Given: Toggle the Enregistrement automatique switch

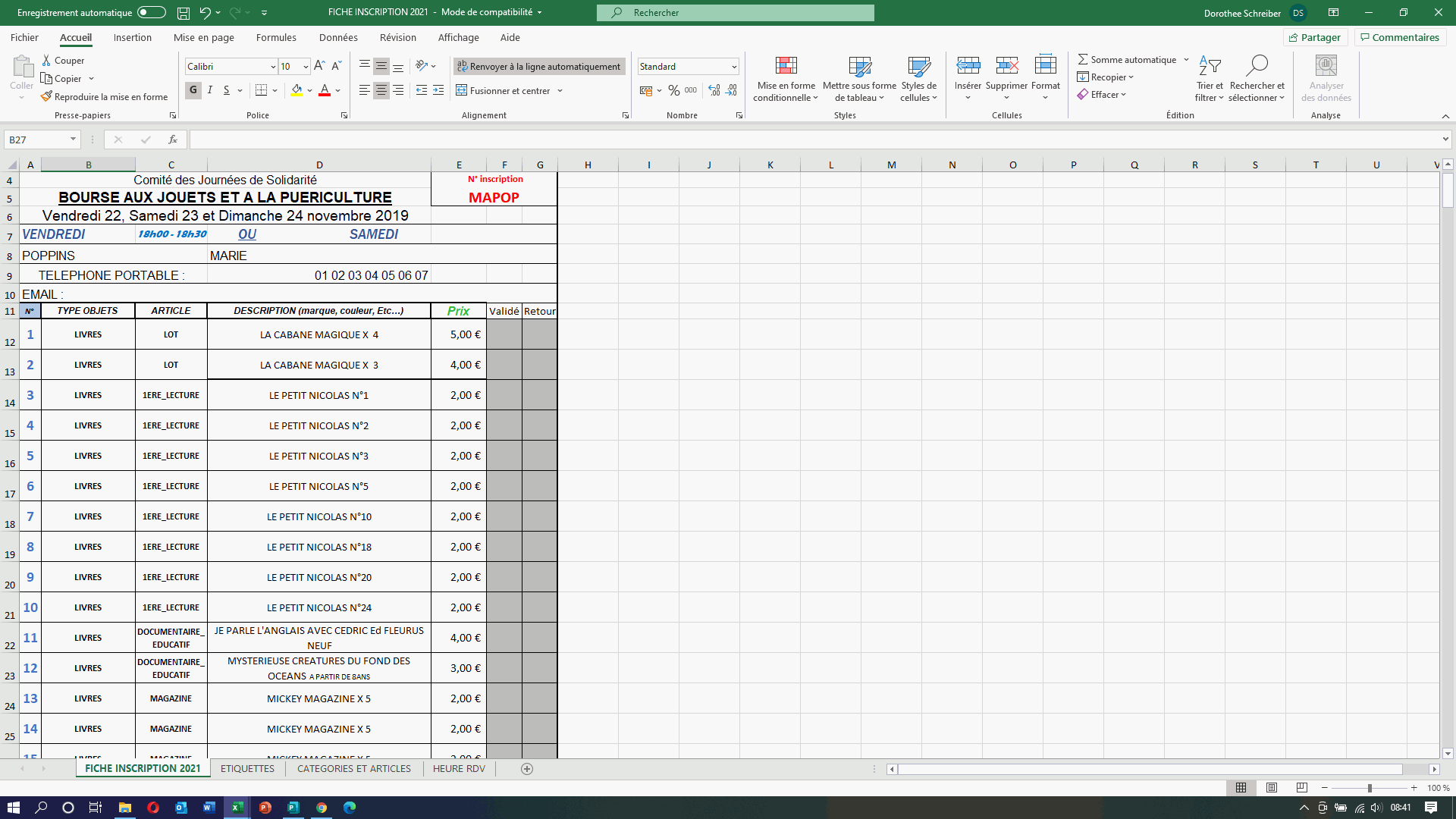Looking at the screenshot, I should tap(151, 13).
